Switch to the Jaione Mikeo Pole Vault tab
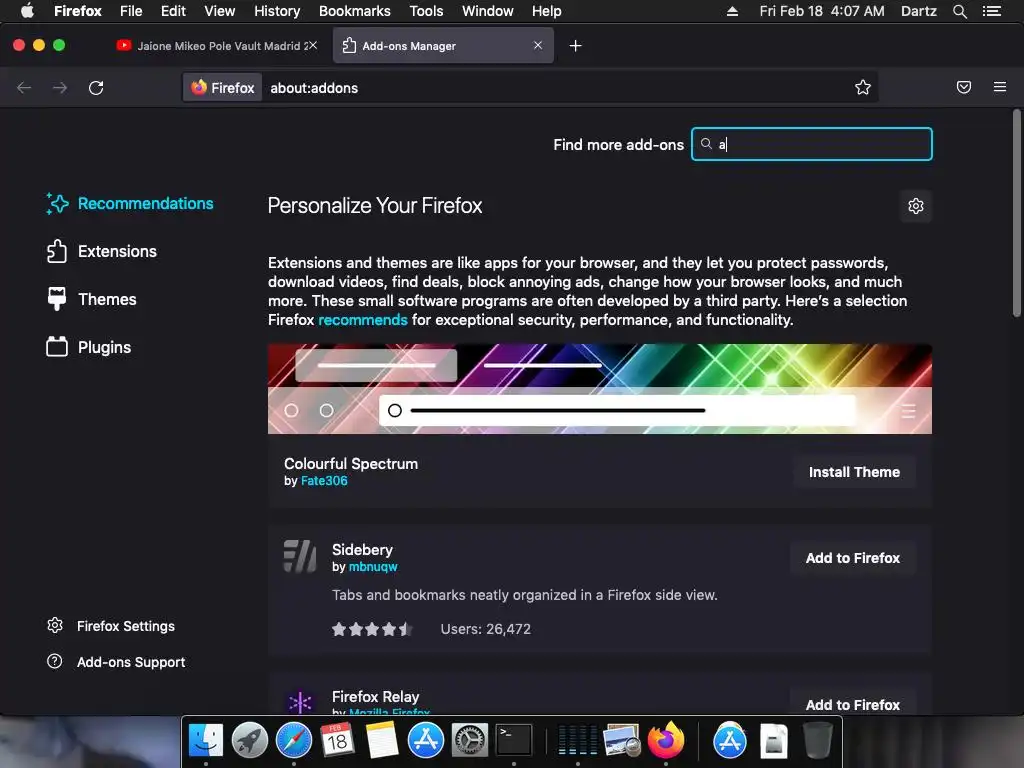 (216, 46)
